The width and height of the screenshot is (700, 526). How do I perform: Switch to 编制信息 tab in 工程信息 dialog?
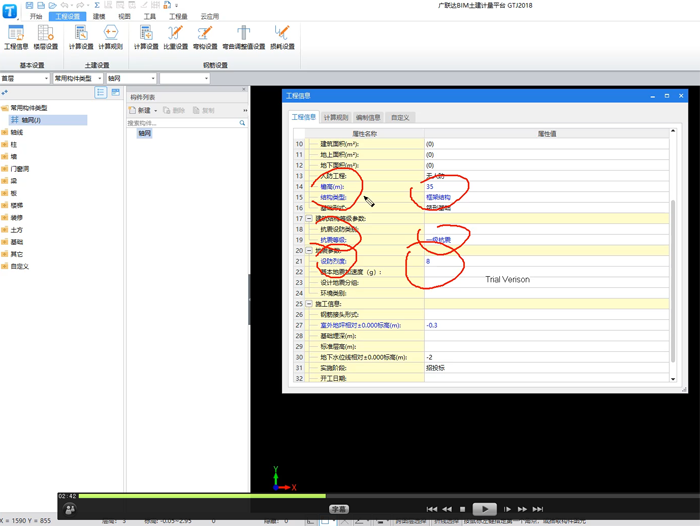368,117
